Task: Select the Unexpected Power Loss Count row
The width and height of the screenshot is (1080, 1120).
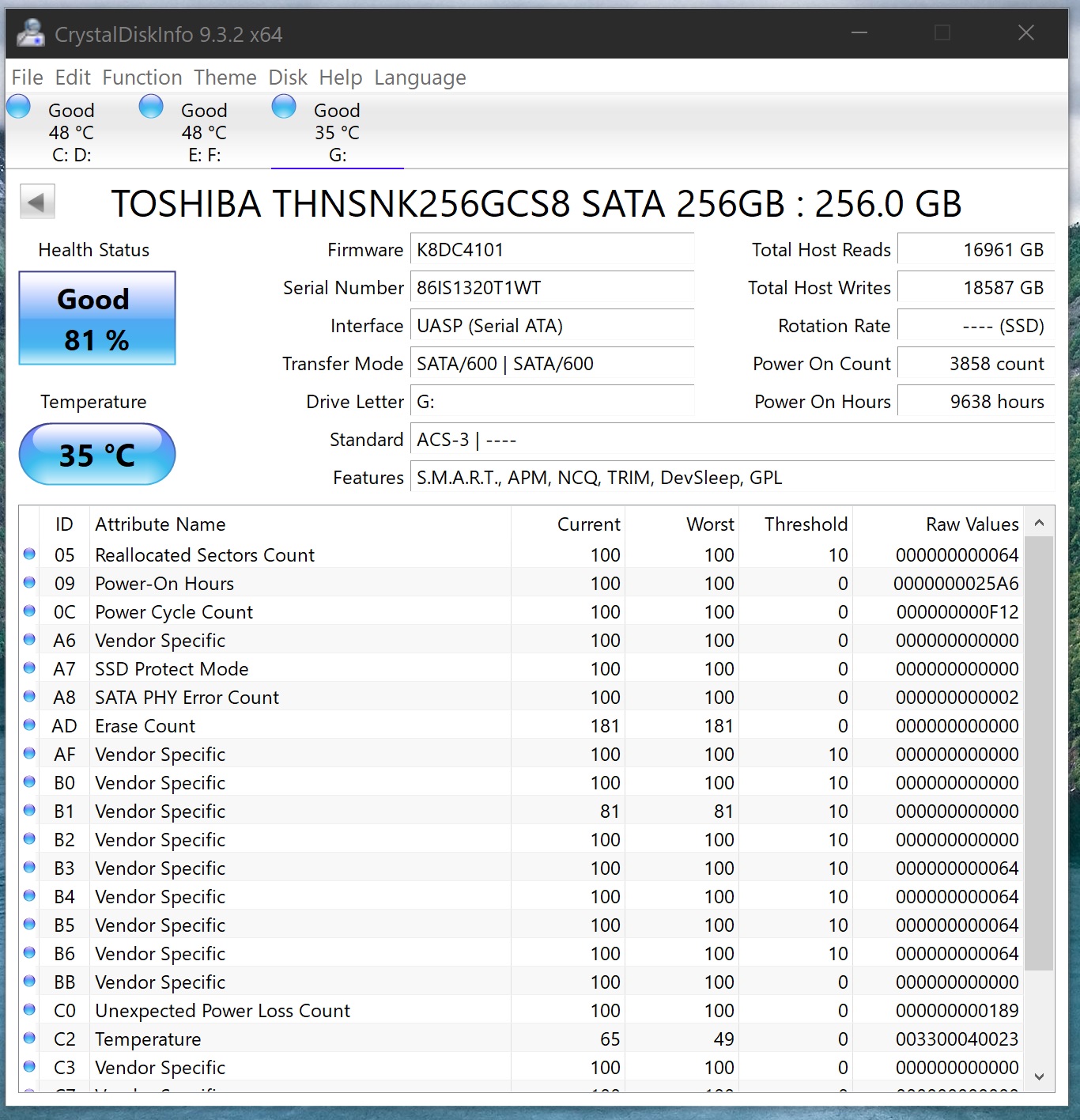Action: 522,1011
